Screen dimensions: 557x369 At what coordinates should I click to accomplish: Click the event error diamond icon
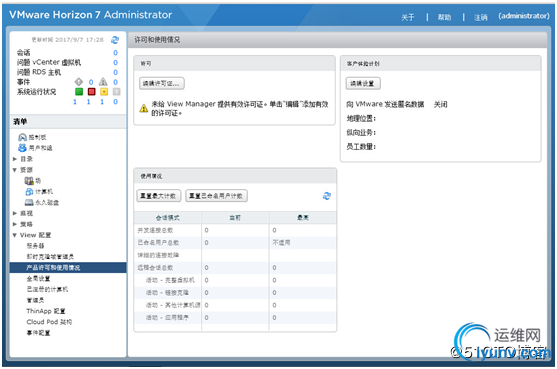tap(79, 82)
